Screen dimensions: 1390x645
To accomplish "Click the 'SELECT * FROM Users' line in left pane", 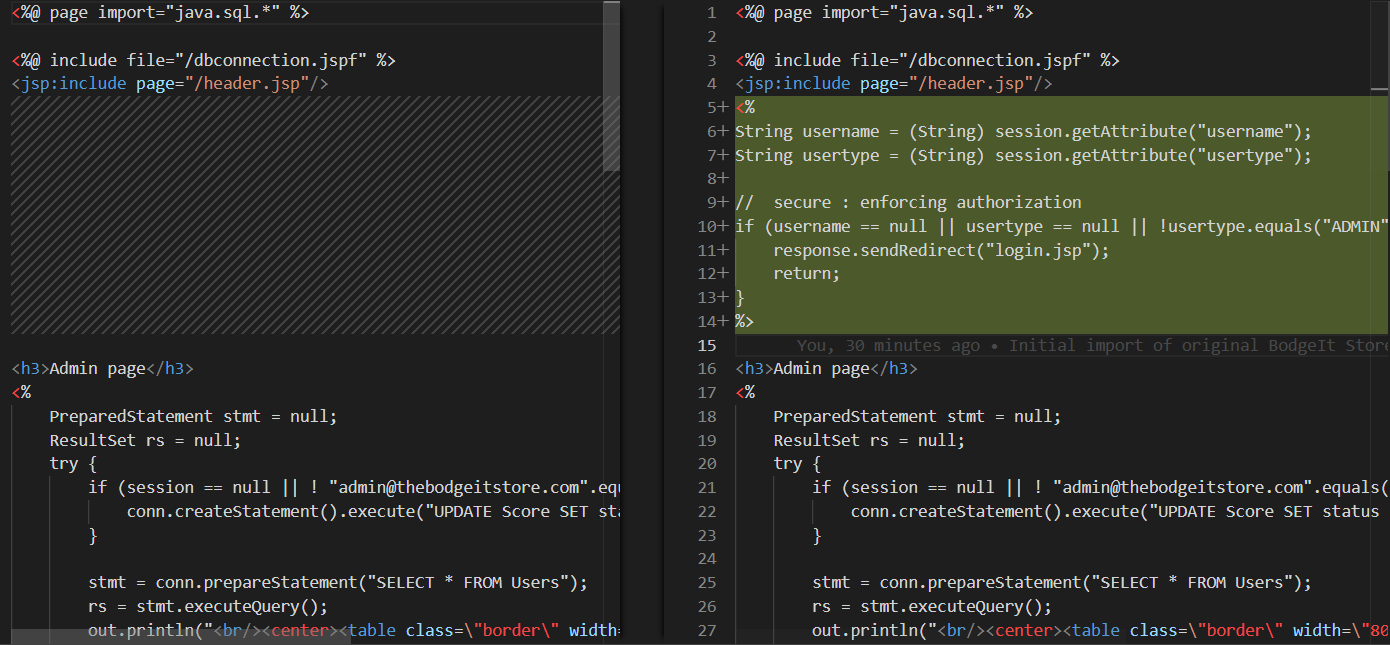I will pyautogui.click(x=337, y=583).
